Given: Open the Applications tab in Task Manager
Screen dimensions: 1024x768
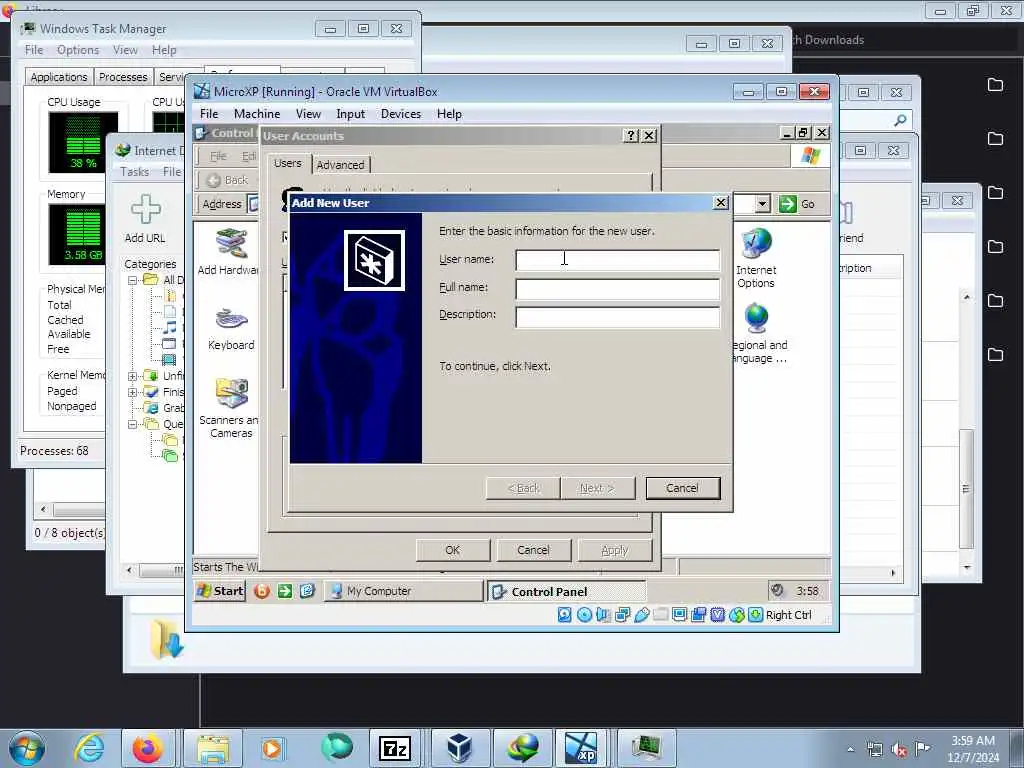Looking at the screenshot, I should tap(59, 77).
